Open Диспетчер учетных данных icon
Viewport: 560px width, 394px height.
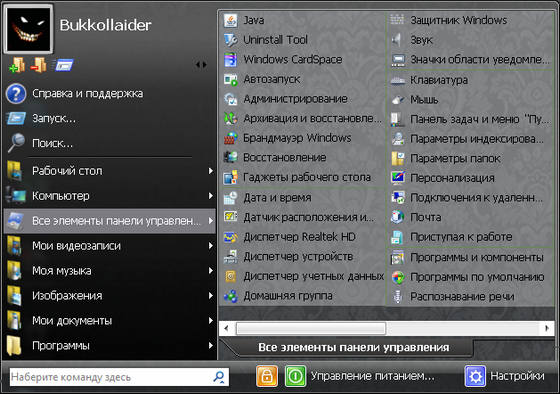(231, 276)
